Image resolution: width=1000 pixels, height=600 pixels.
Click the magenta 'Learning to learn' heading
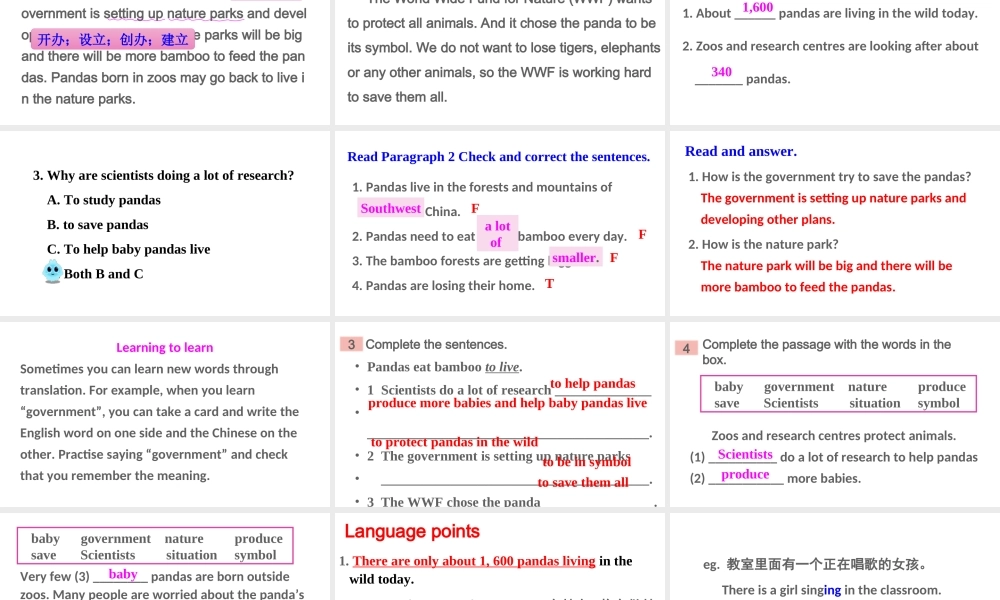165,348
